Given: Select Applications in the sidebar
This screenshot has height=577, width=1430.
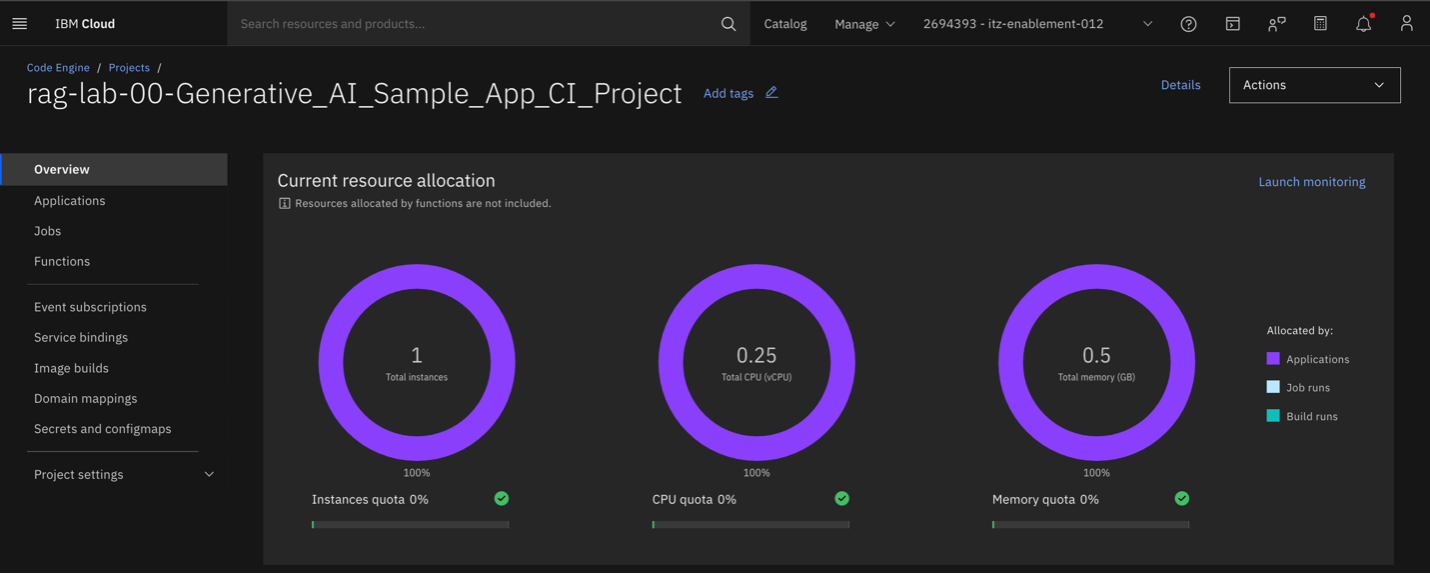Looking at the screenshot, I should pyautogui.click(x=69, y=200).
